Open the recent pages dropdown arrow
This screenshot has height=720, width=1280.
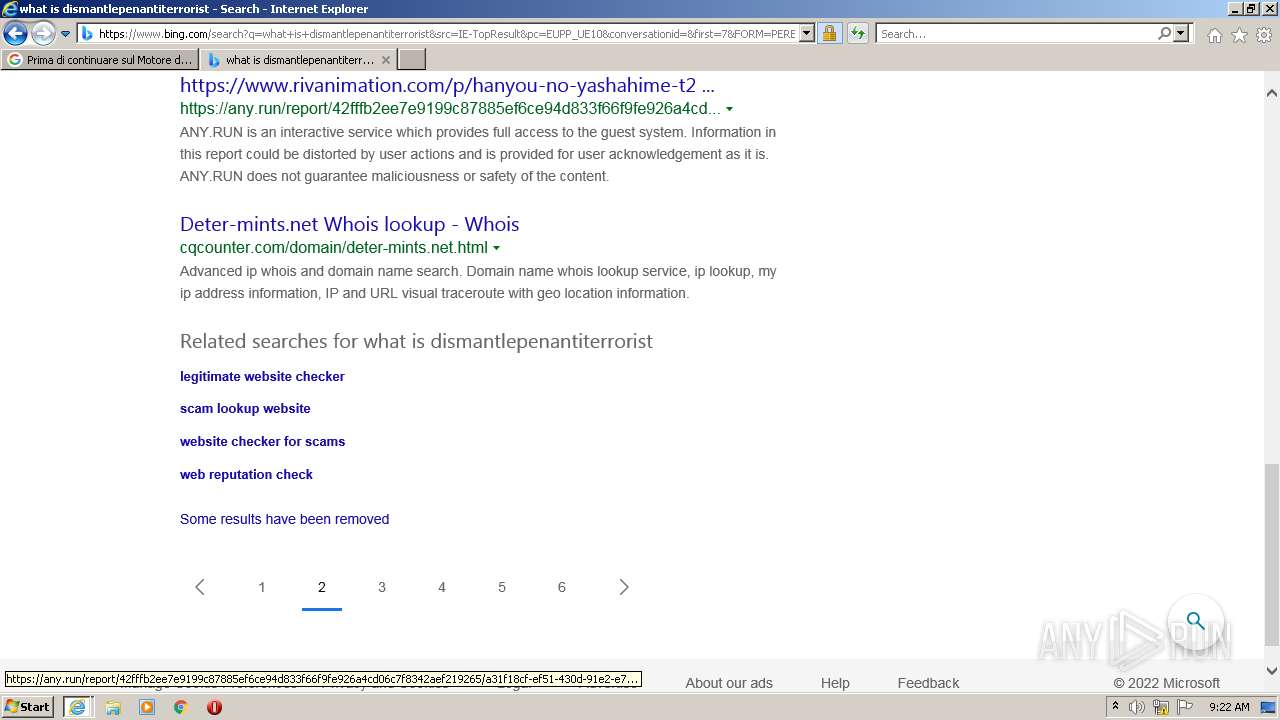pyautogui.click(x=66, y=34)
